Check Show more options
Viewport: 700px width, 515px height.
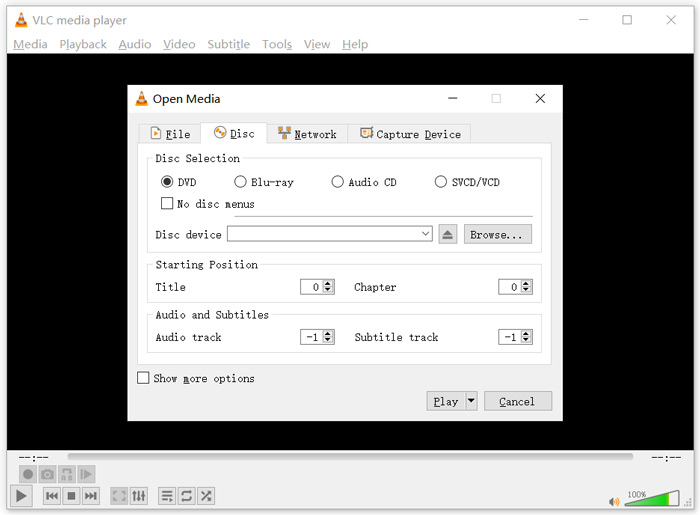(x=143, y=378)
